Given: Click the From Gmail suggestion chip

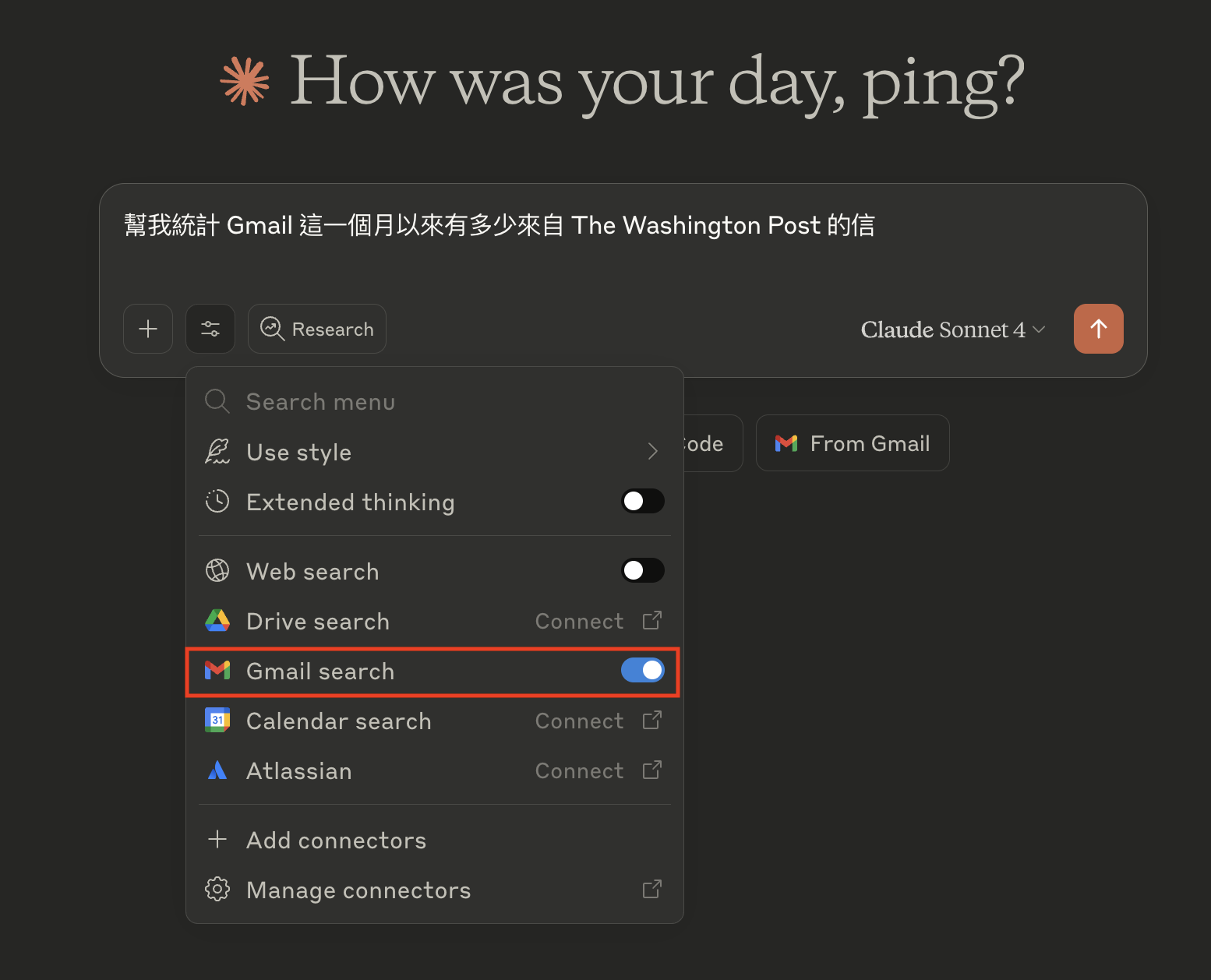Looking at the screenshot, I should pos(853,443).
